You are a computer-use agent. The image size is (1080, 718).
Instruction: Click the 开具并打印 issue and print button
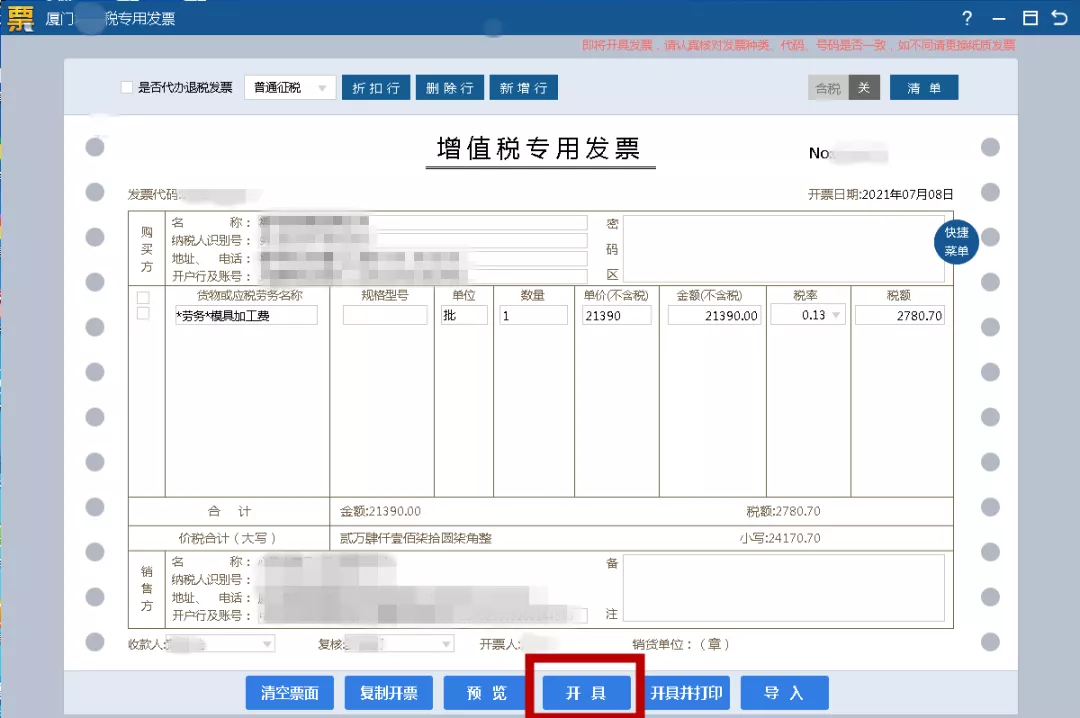click(686, 692)
